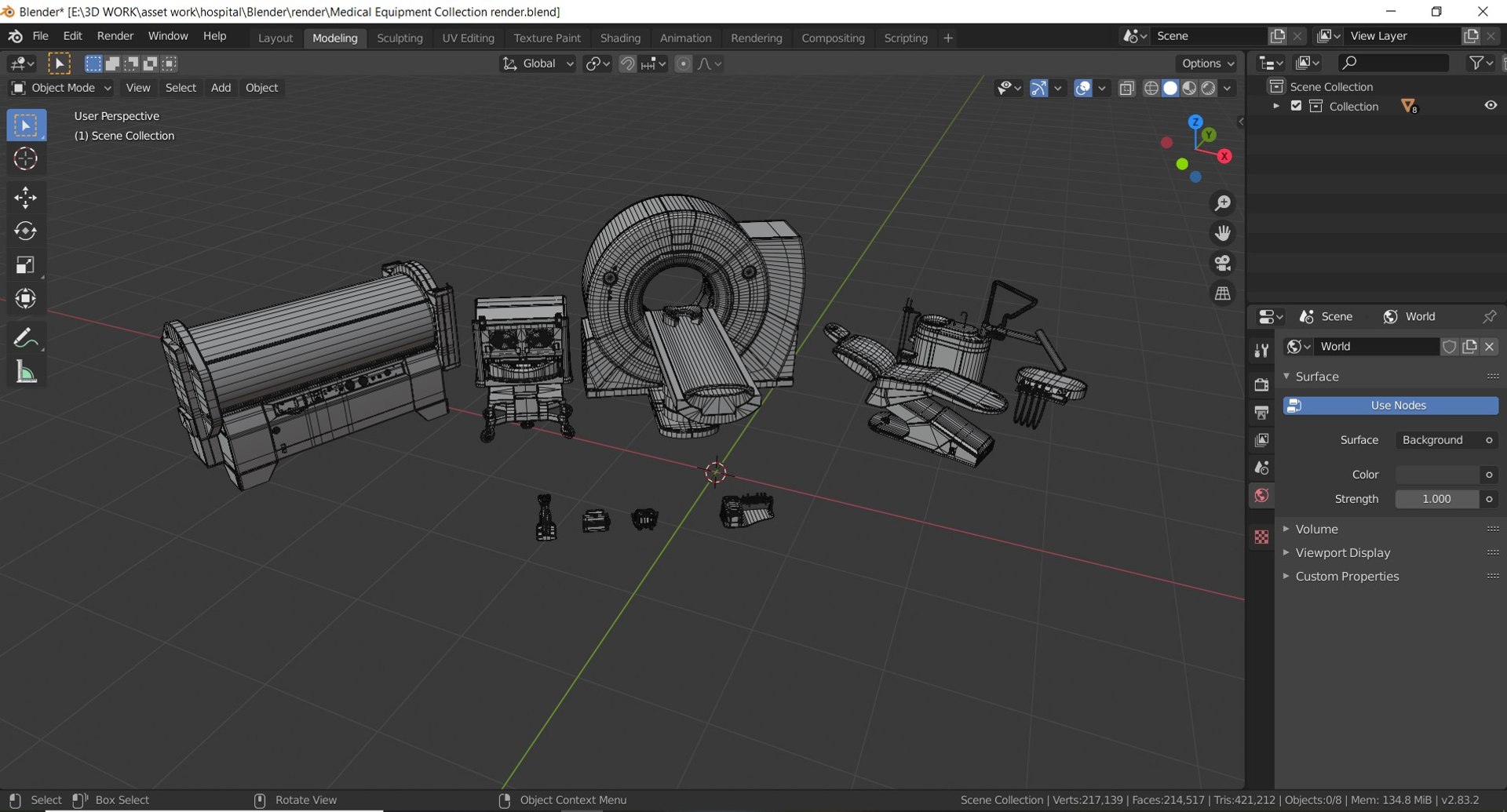This screenshot has width=1507, height=812.
Task: Select the Cursor tool in toolbar
Action: pos(25,159)
